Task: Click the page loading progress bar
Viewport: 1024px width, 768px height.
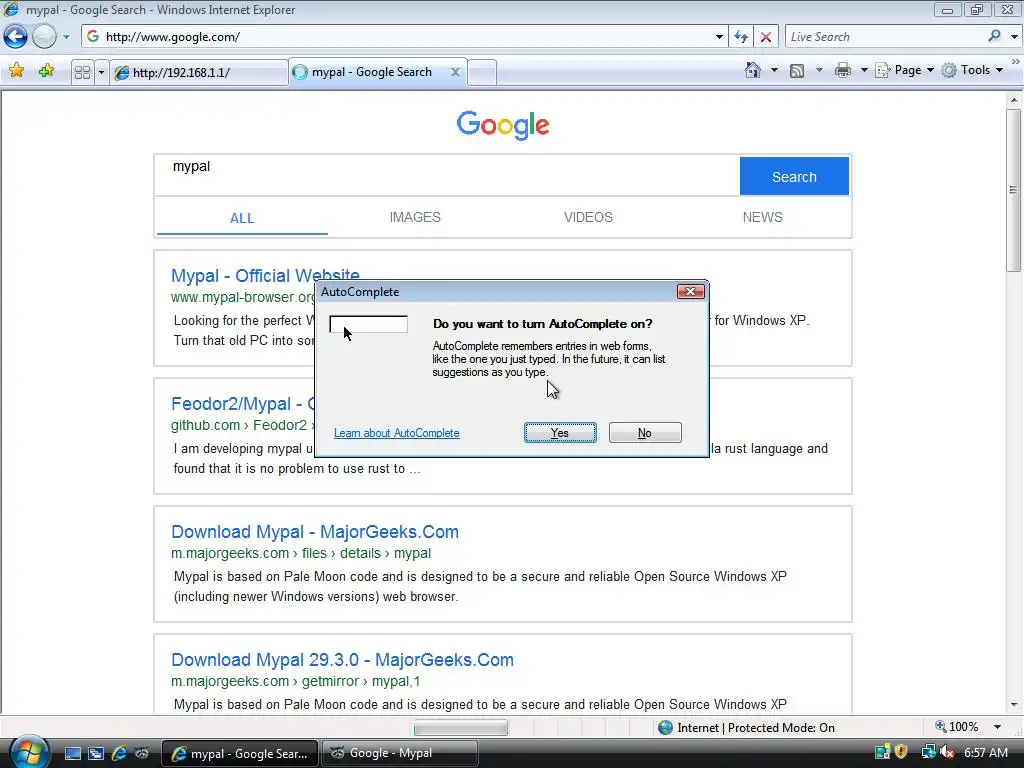Action: coord(460,727)
